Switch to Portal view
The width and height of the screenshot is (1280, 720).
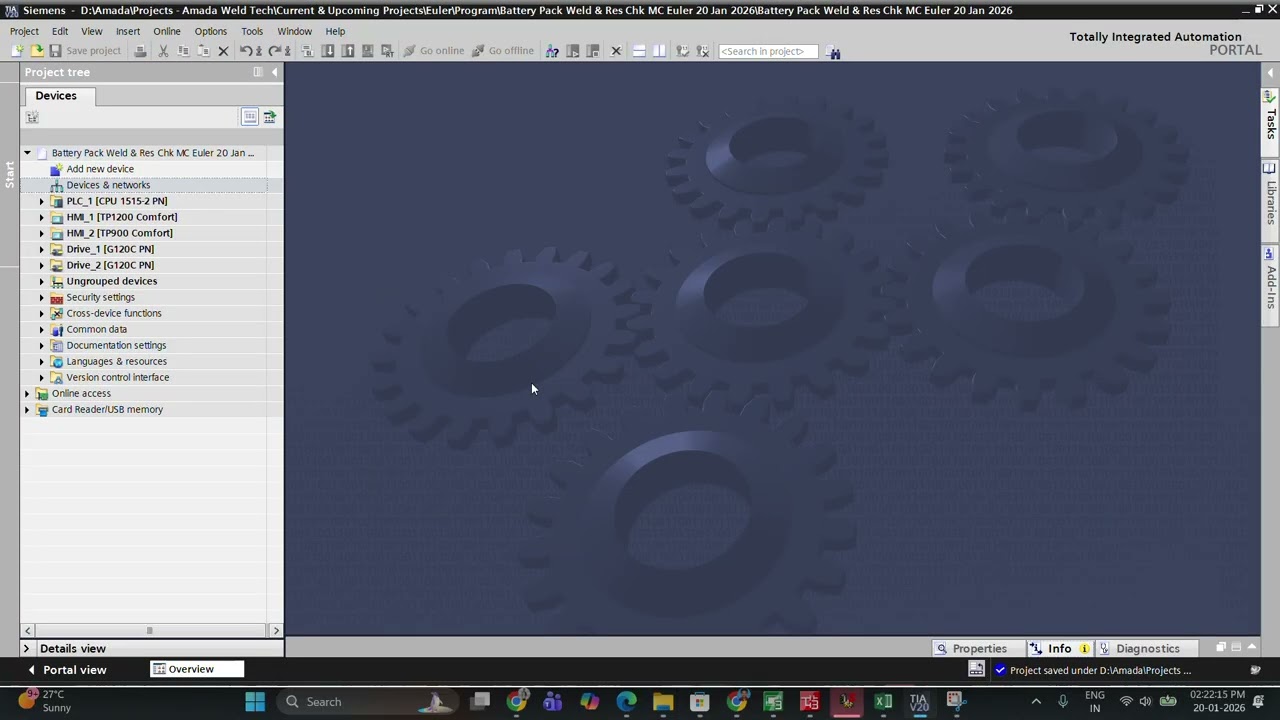(66, 670)
